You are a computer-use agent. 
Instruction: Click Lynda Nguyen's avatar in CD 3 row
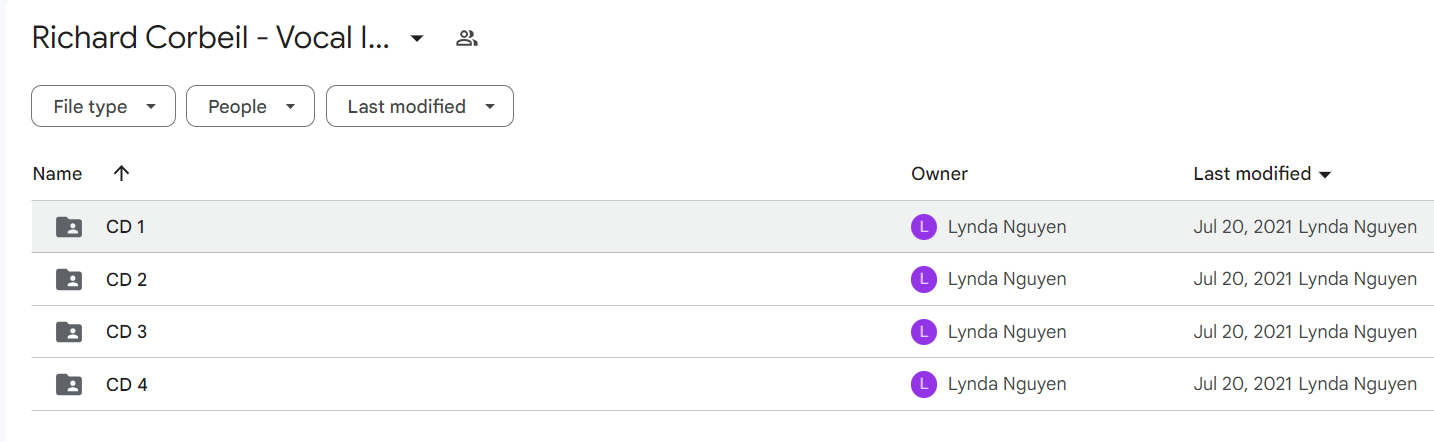point(924,331)
